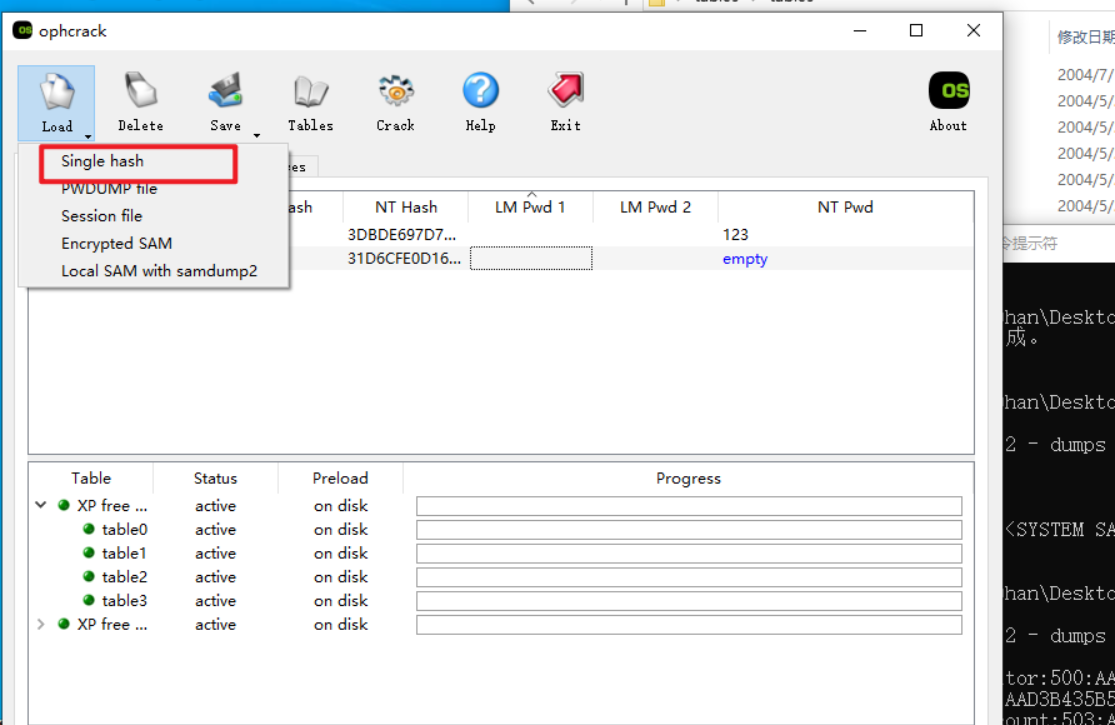Select table2 row in tables list

[124, 576]
